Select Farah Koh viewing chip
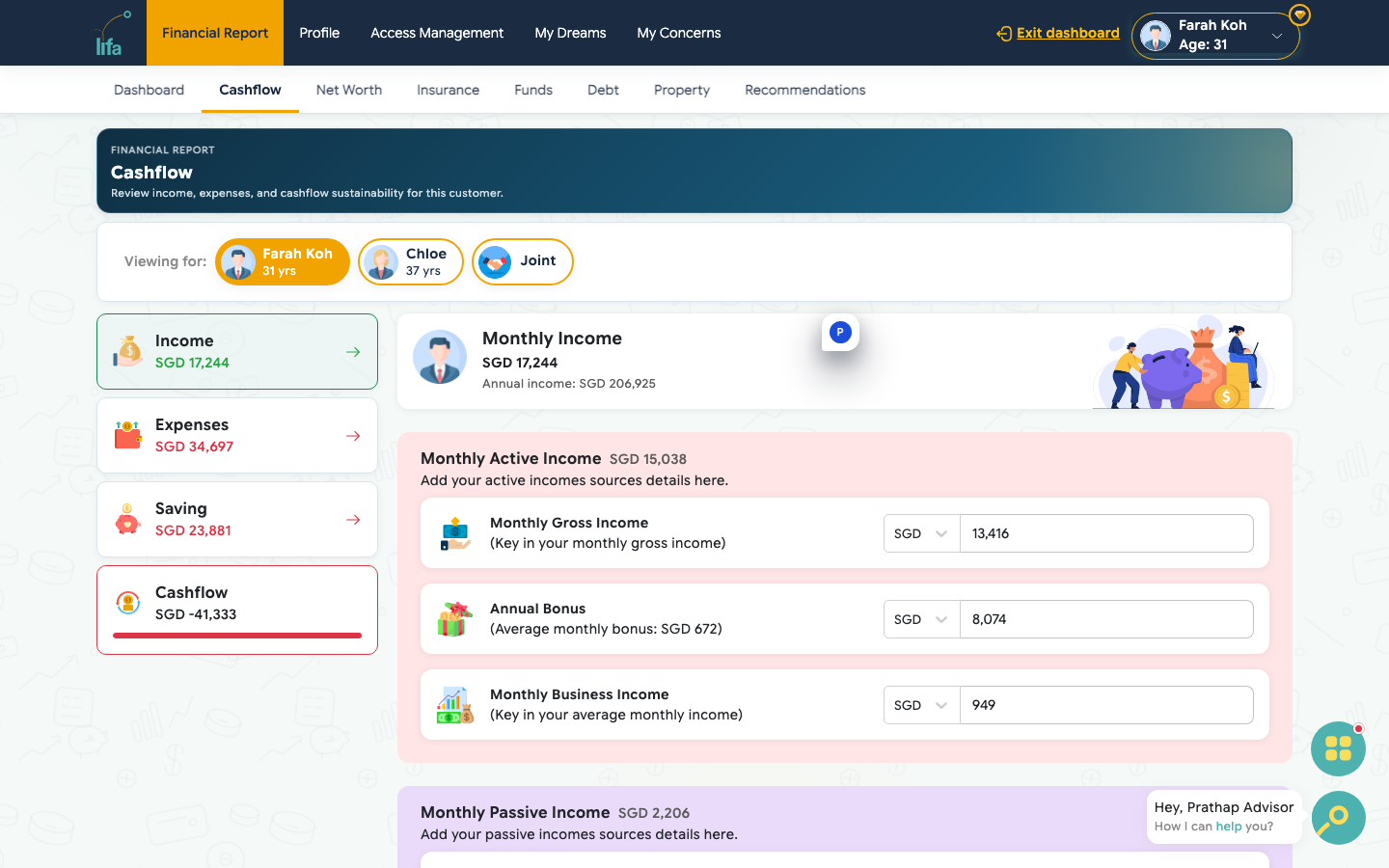Image resolution: width=1389 pixels, height=868 pixels. pyautogui.click(x=283, y=262)
